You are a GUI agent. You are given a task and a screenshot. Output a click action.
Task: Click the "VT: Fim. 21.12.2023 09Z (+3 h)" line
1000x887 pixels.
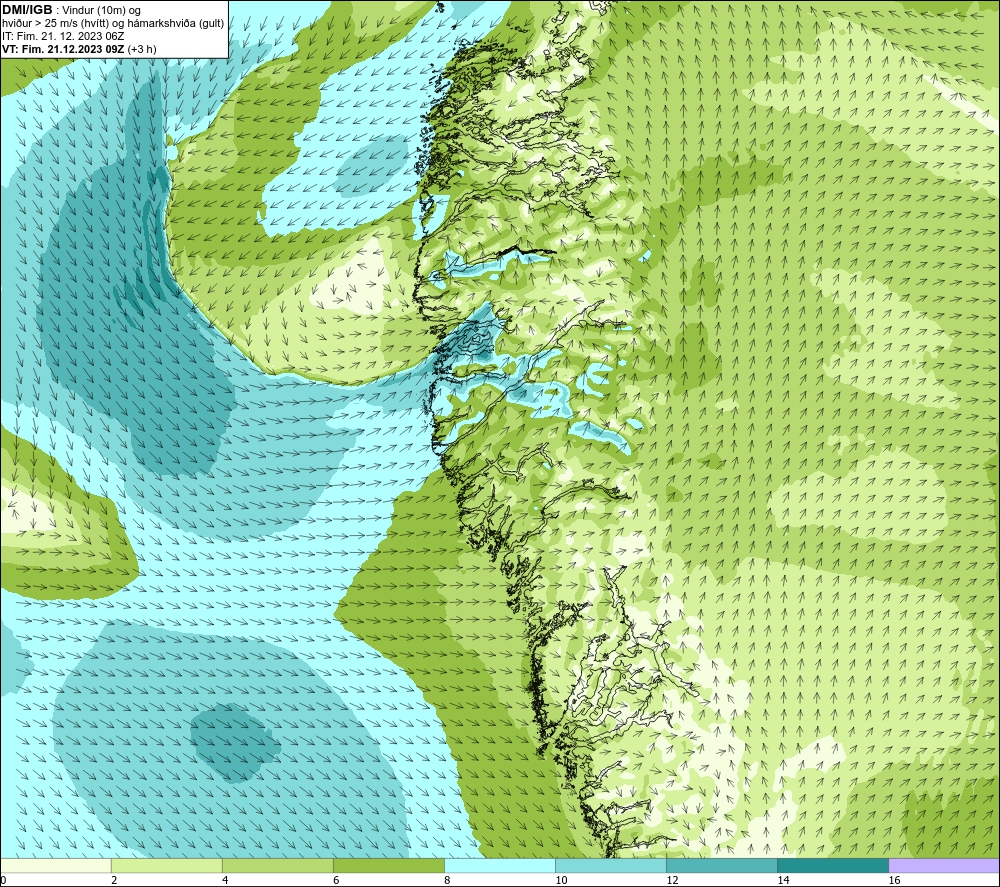click(x=79, y=49)
